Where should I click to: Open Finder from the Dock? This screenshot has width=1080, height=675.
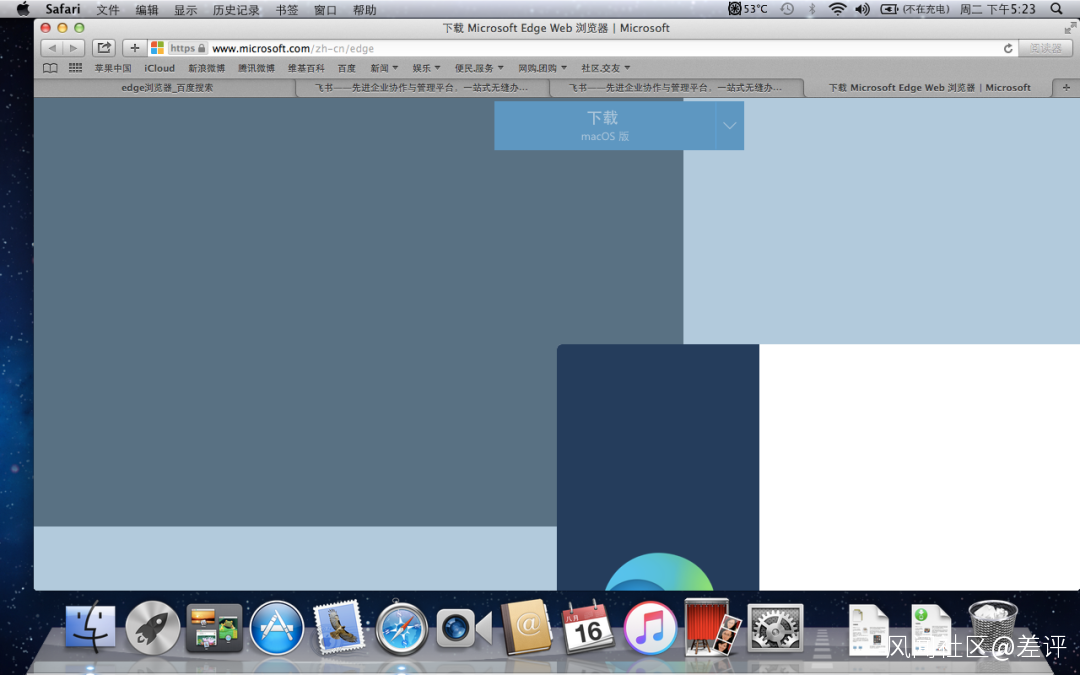(x=91, y=627)
